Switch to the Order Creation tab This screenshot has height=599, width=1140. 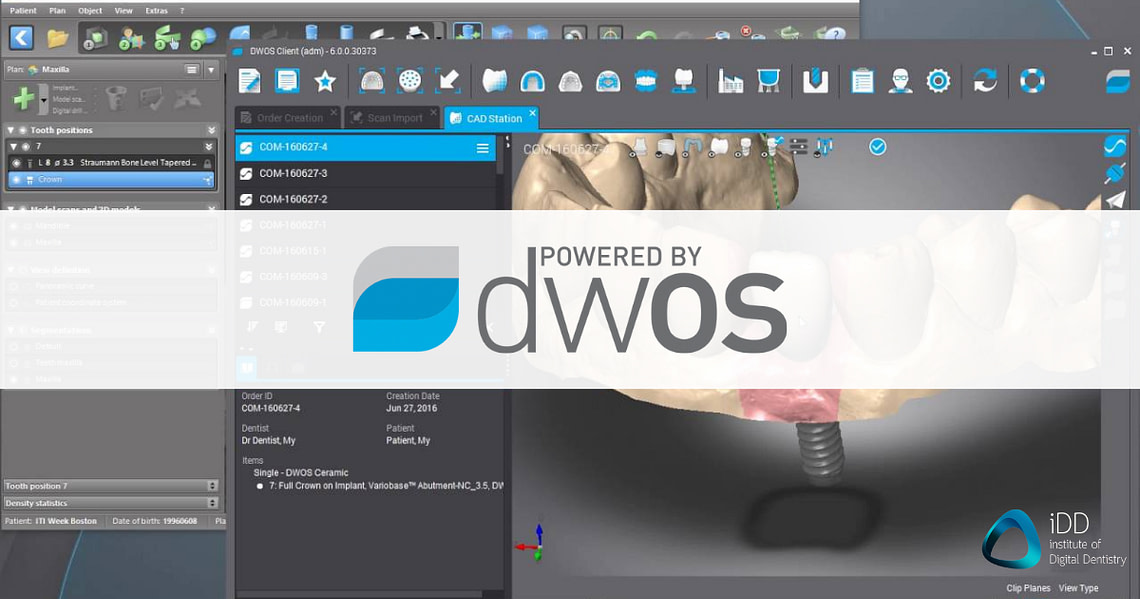[289, 118]
